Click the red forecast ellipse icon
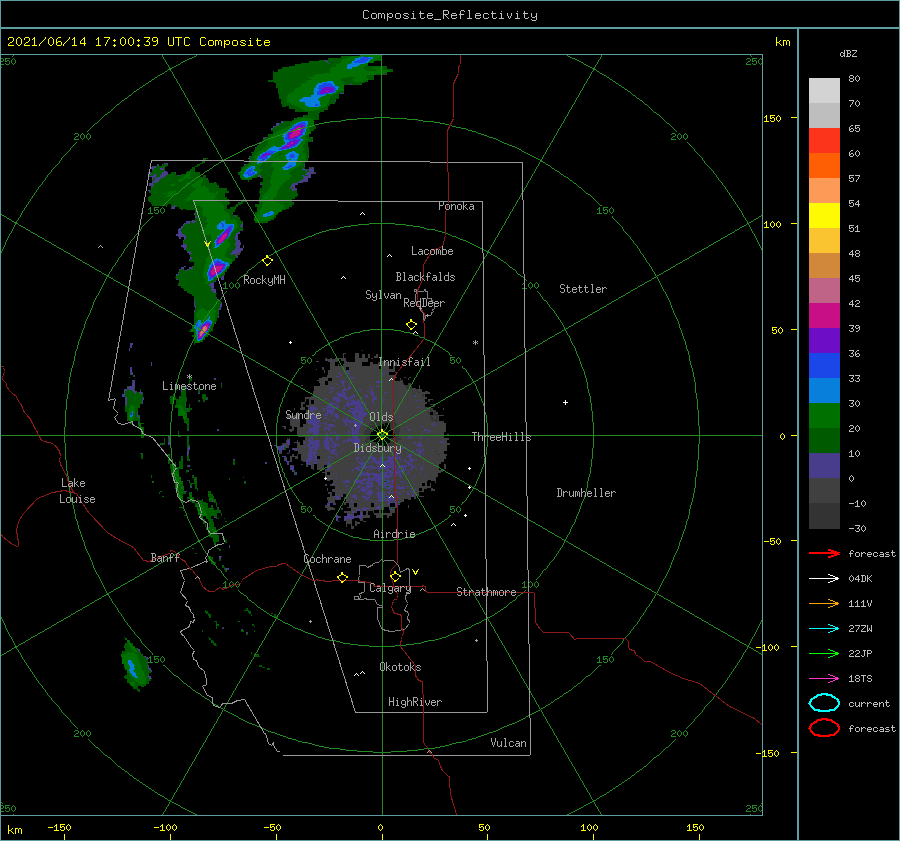Viewport: 900px width, 841px height. pyautogui.click(x=824, y=728)
